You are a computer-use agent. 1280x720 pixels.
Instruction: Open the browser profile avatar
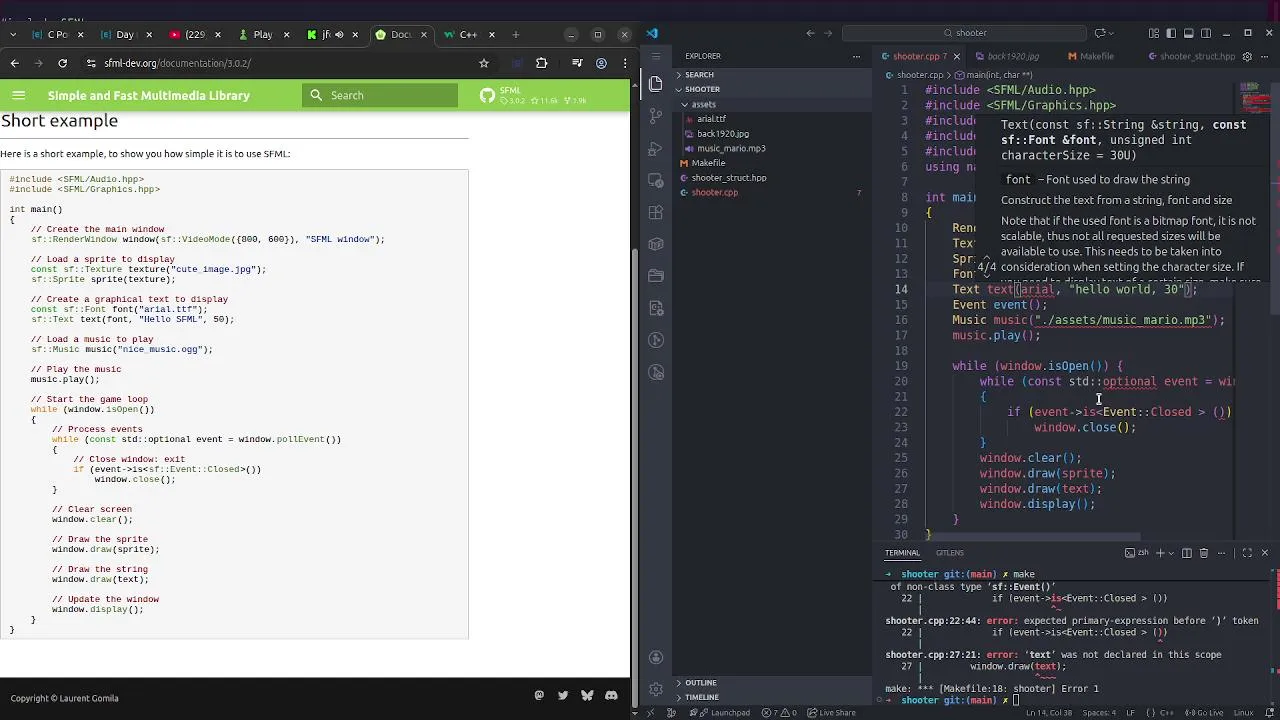[x=601, y=63]
